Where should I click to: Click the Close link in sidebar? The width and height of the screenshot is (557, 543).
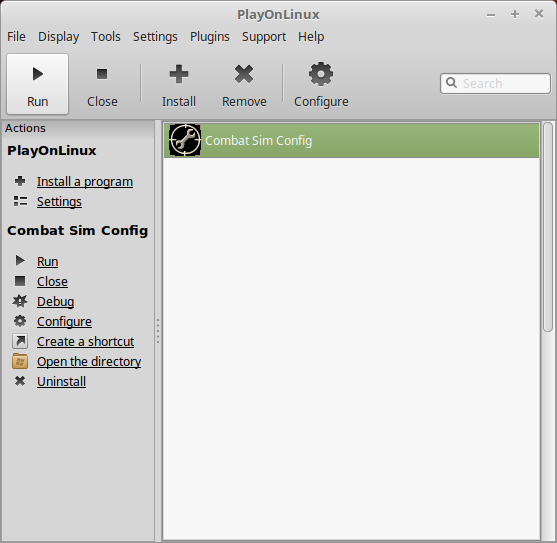point(52,281)
